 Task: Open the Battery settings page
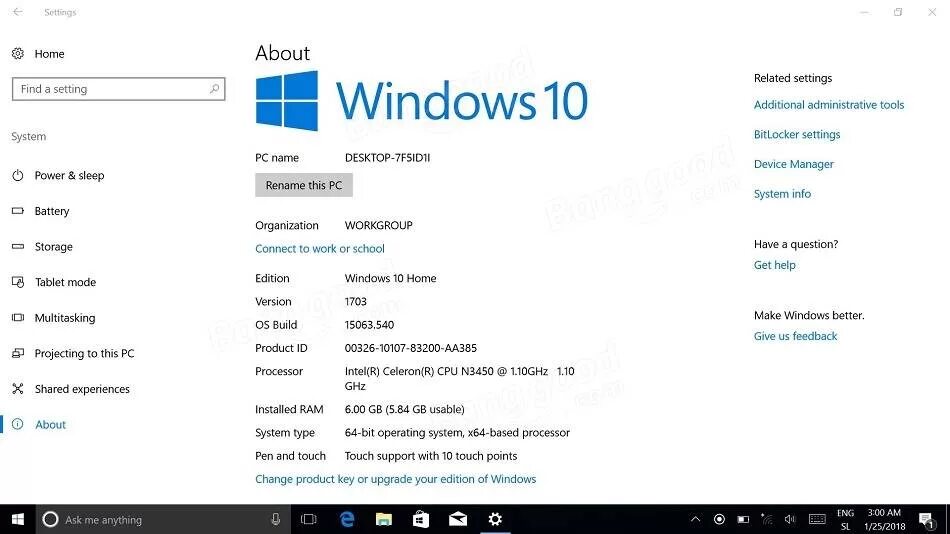point(51,212)
